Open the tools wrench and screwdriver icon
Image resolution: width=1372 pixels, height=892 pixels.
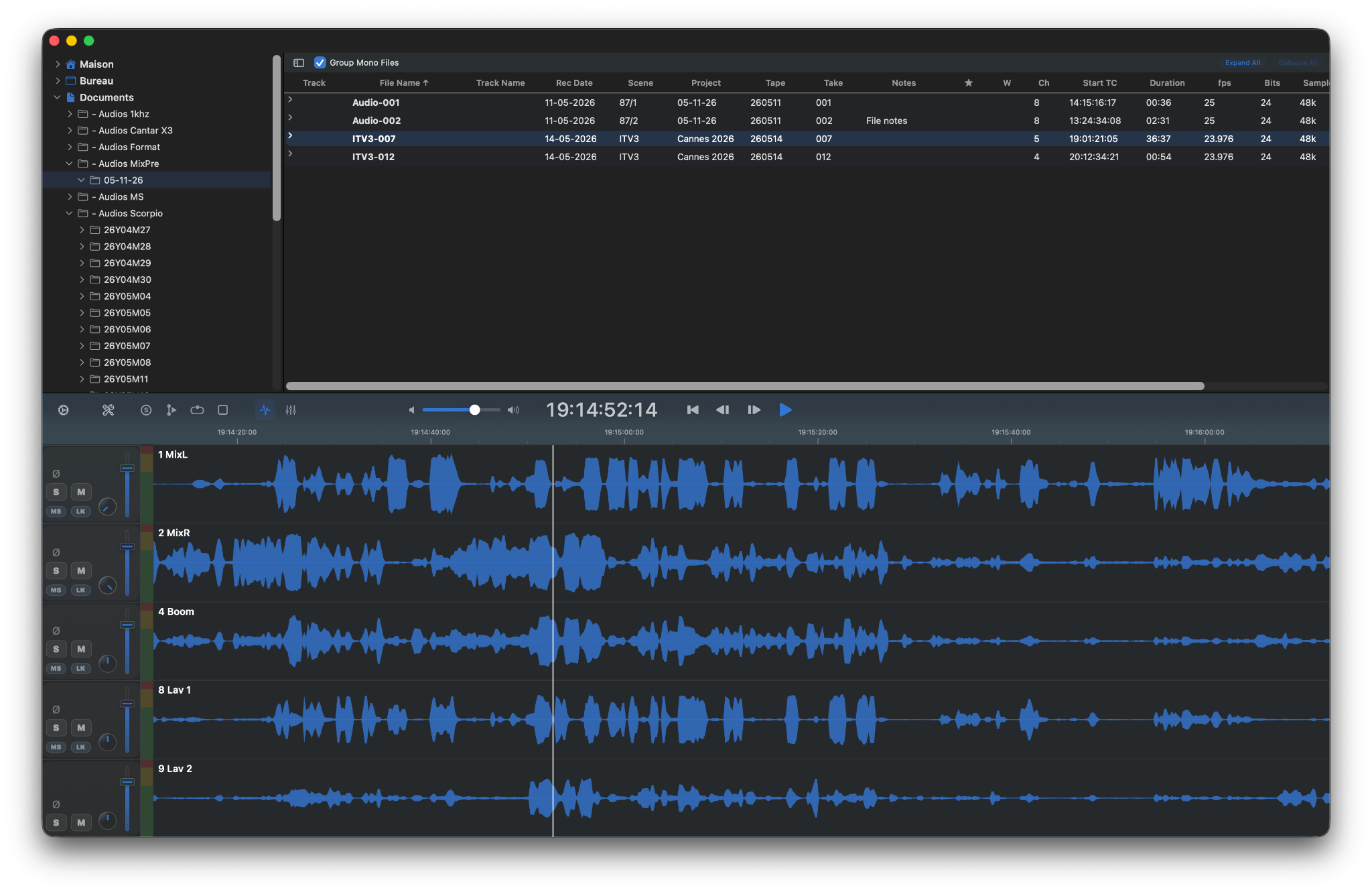click(108, 410)
